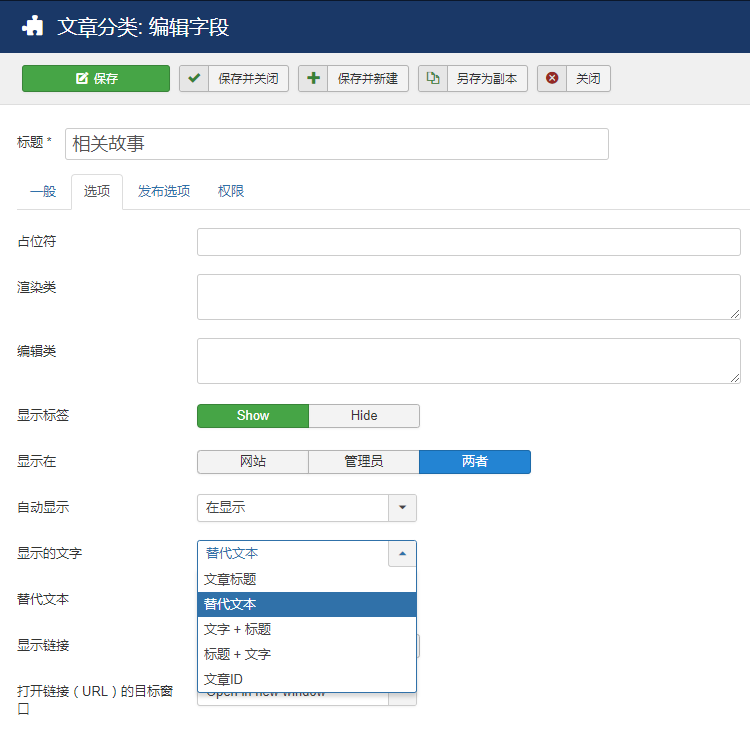The width and height of the screenshot is (750, 752).
Task: Select 管理员 for 显示在 option
Action: coord(364,462)
